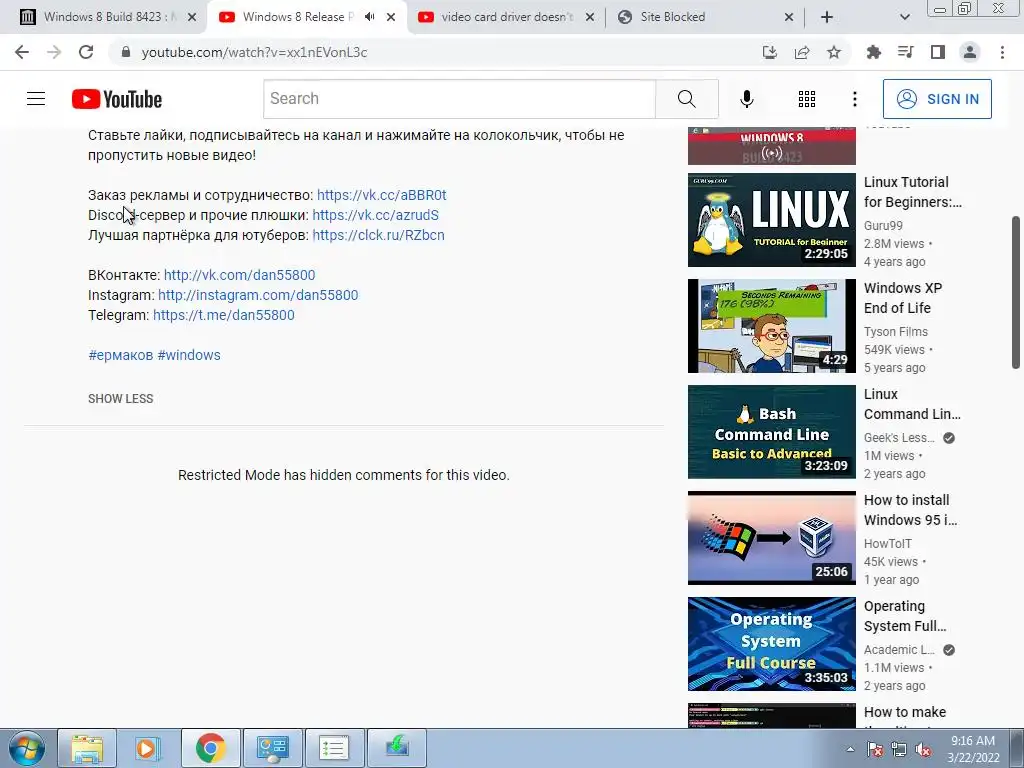This screenshot has height=768, width=1024.
Task: Open the vk.cc/aBBR0t link
Action: [x=381, y=195]
